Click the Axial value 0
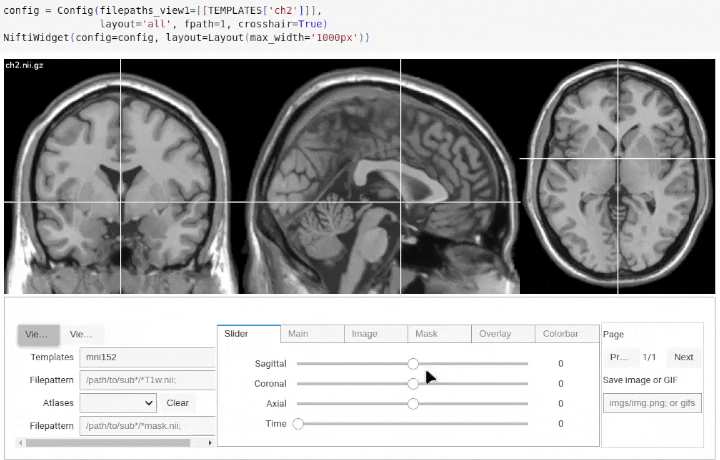The image size is (720, 460). coord(561,404)
